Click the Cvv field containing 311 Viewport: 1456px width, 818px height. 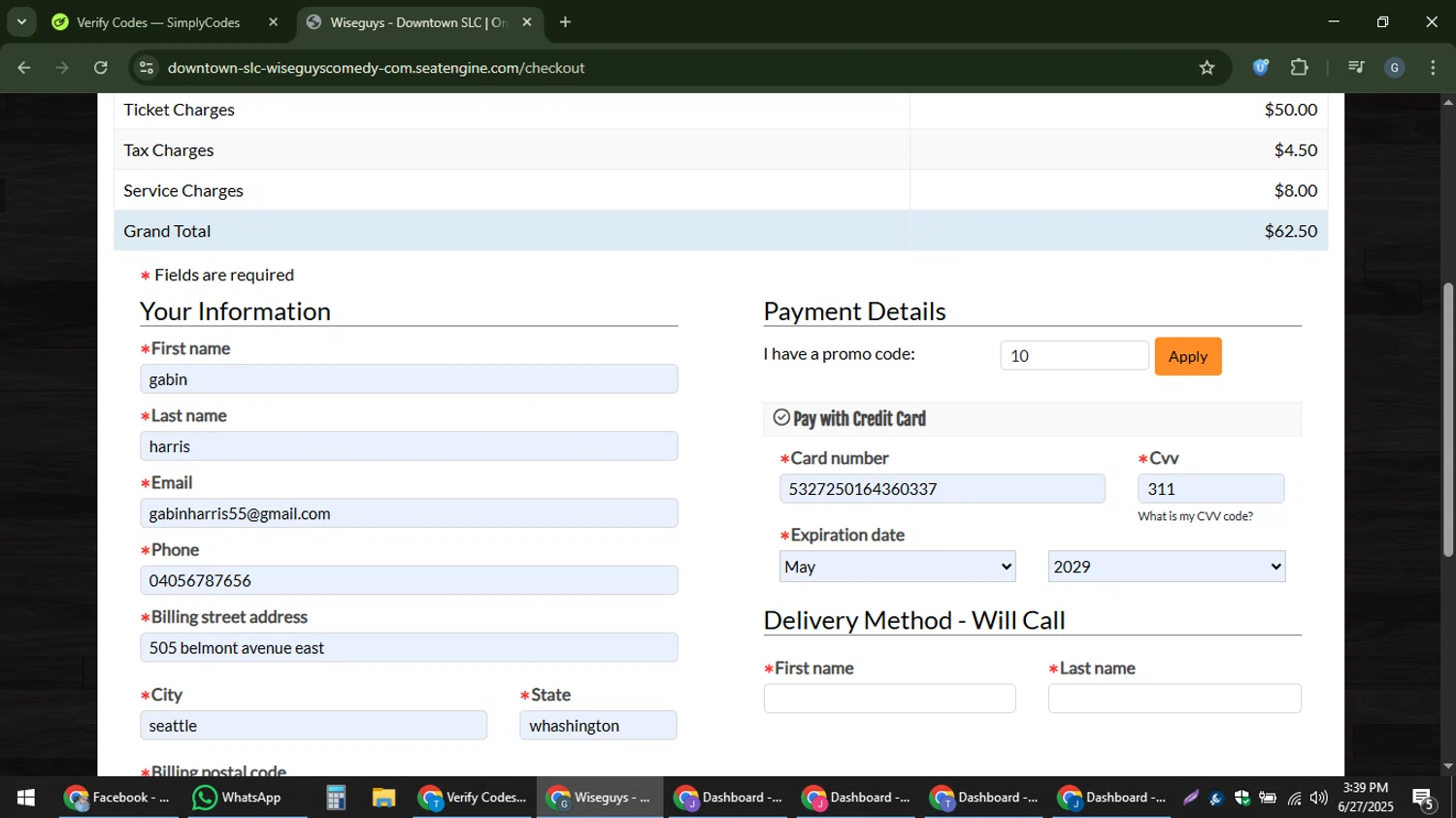point(1211,489)
